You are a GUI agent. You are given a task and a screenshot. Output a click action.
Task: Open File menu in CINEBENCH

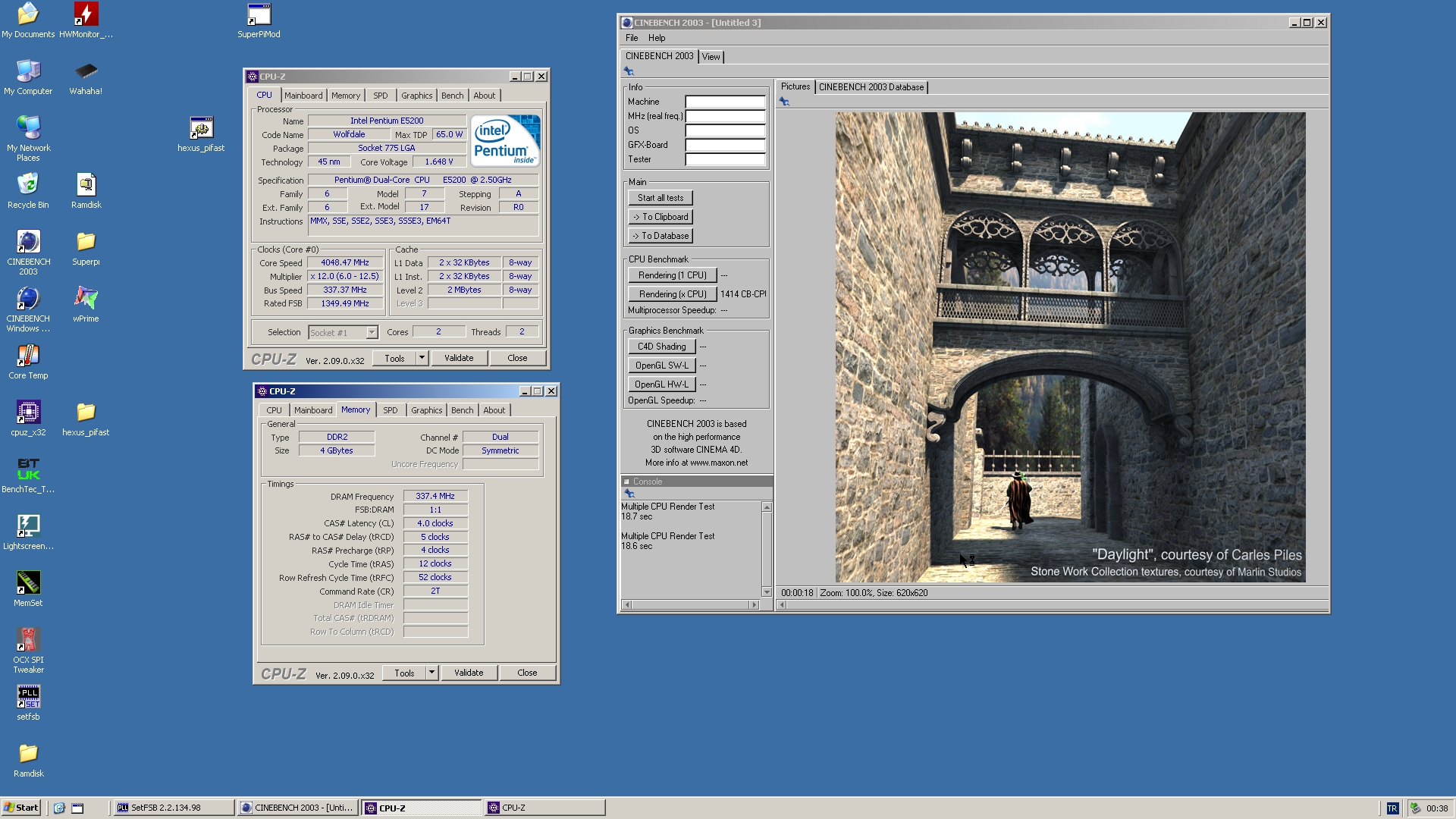coord(632,38)
